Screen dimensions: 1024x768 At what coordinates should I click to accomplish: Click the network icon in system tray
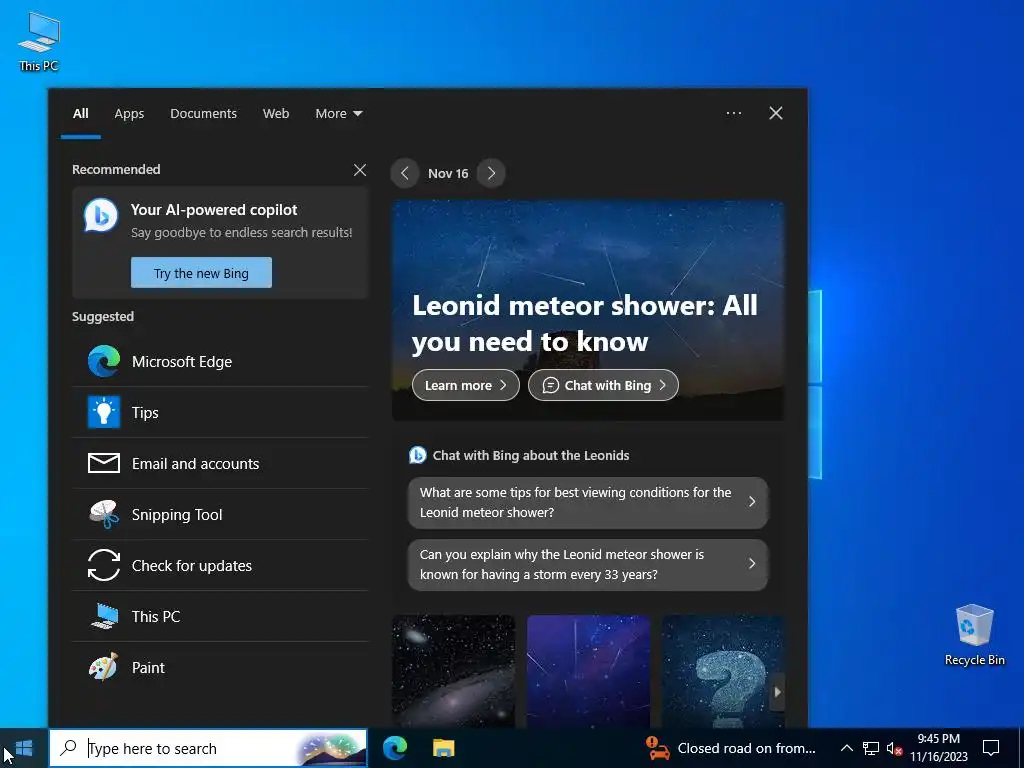(x=871, y=748)
